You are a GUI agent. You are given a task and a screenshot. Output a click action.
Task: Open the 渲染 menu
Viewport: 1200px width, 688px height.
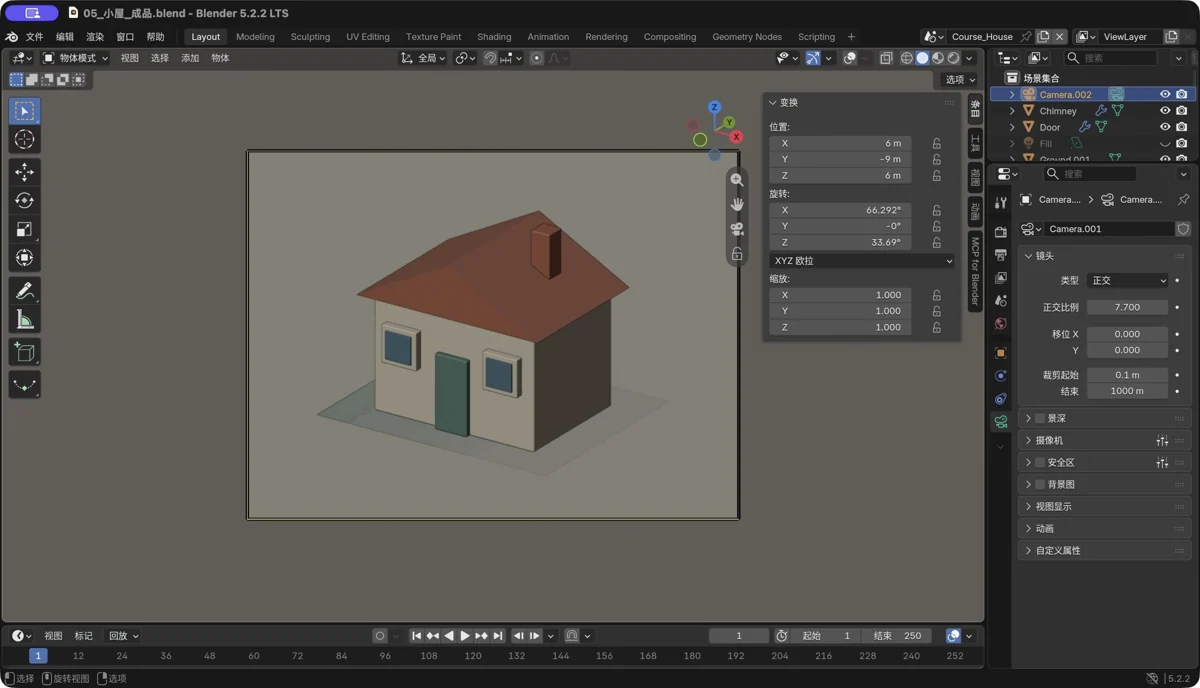pos(95,37)
